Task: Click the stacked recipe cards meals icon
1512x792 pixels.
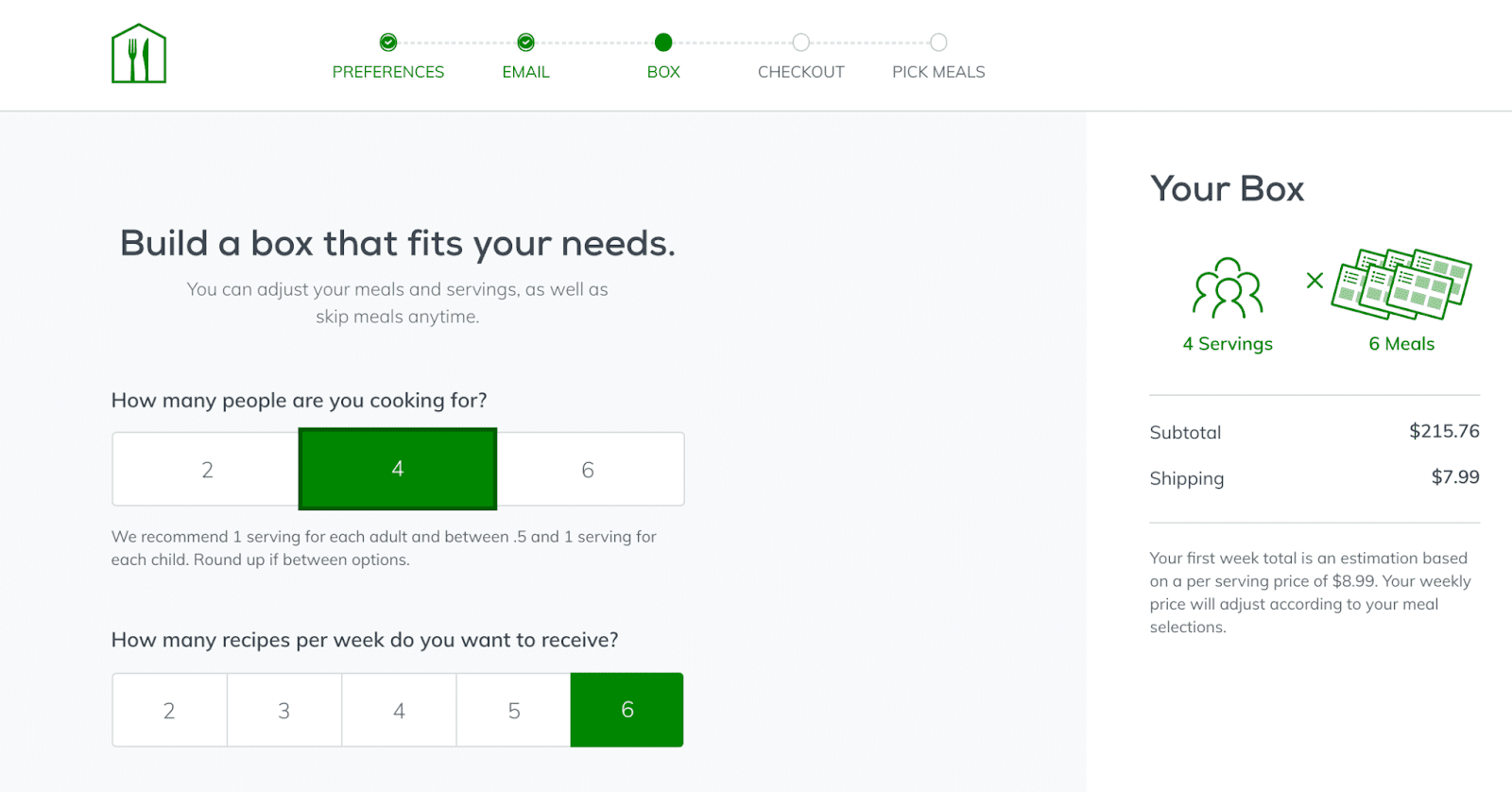Action: 1401,284
